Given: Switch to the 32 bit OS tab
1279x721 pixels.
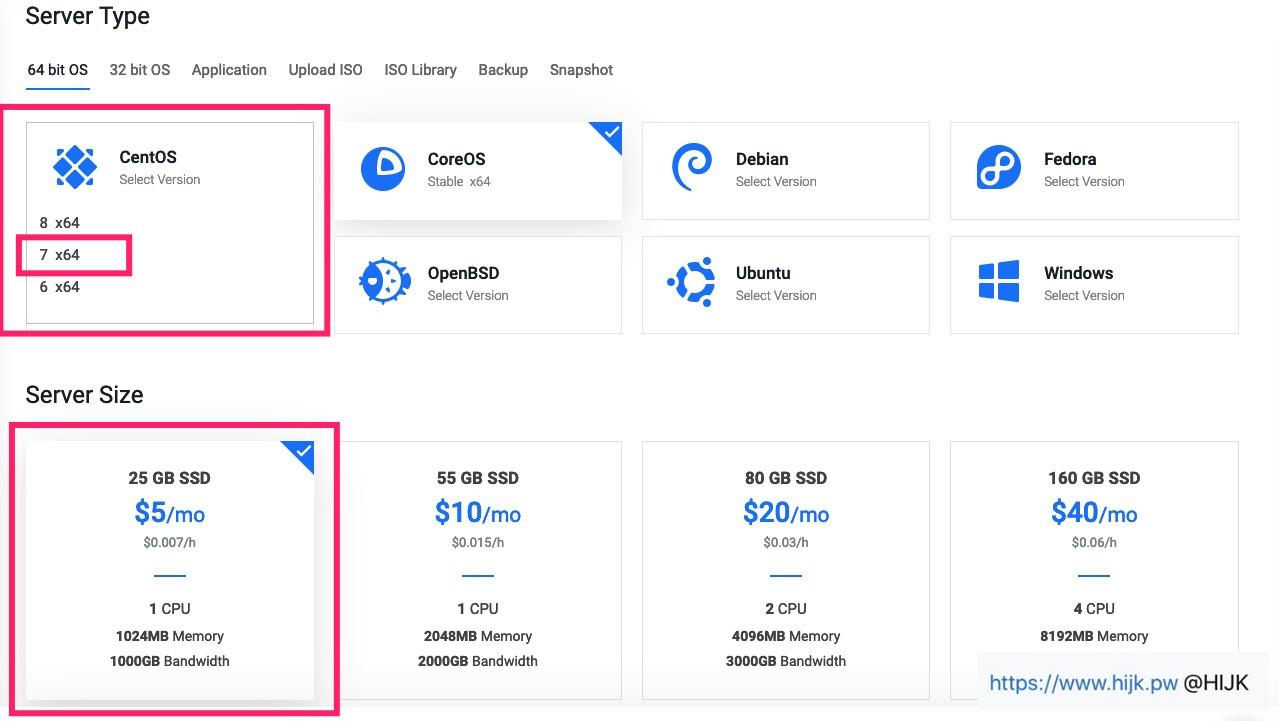Looking at the screenshot, I should coord(140,70).
